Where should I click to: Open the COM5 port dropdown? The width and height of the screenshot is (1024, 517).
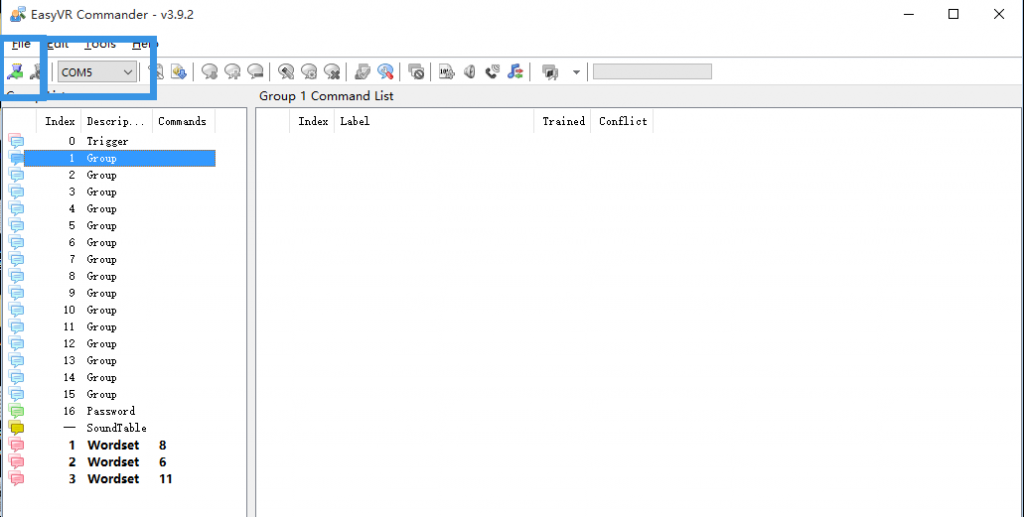tap(97, 72)
